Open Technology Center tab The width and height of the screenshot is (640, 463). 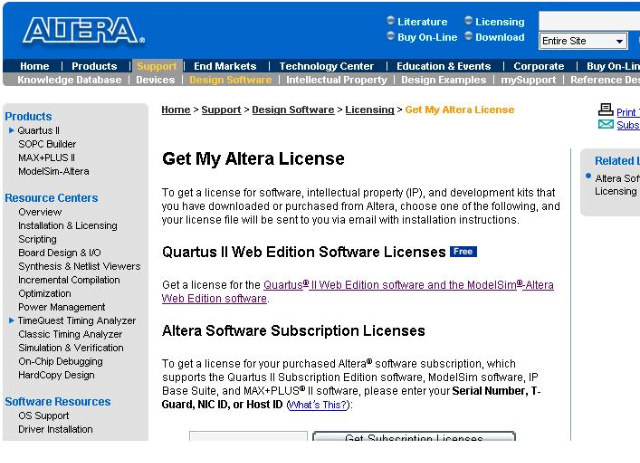click(327, 66)
